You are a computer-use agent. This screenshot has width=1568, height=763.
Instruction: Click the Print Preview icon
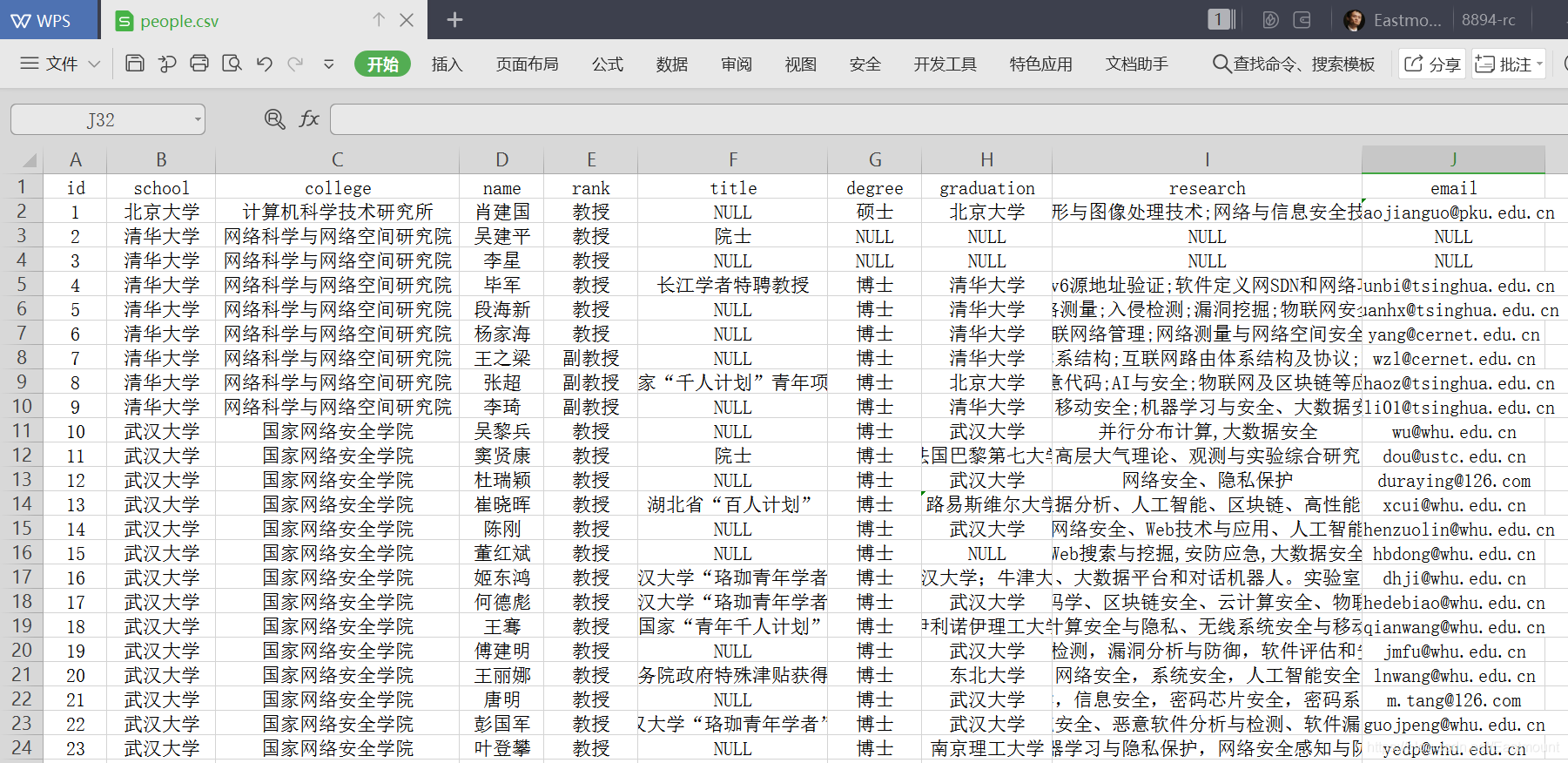[232, 64]
